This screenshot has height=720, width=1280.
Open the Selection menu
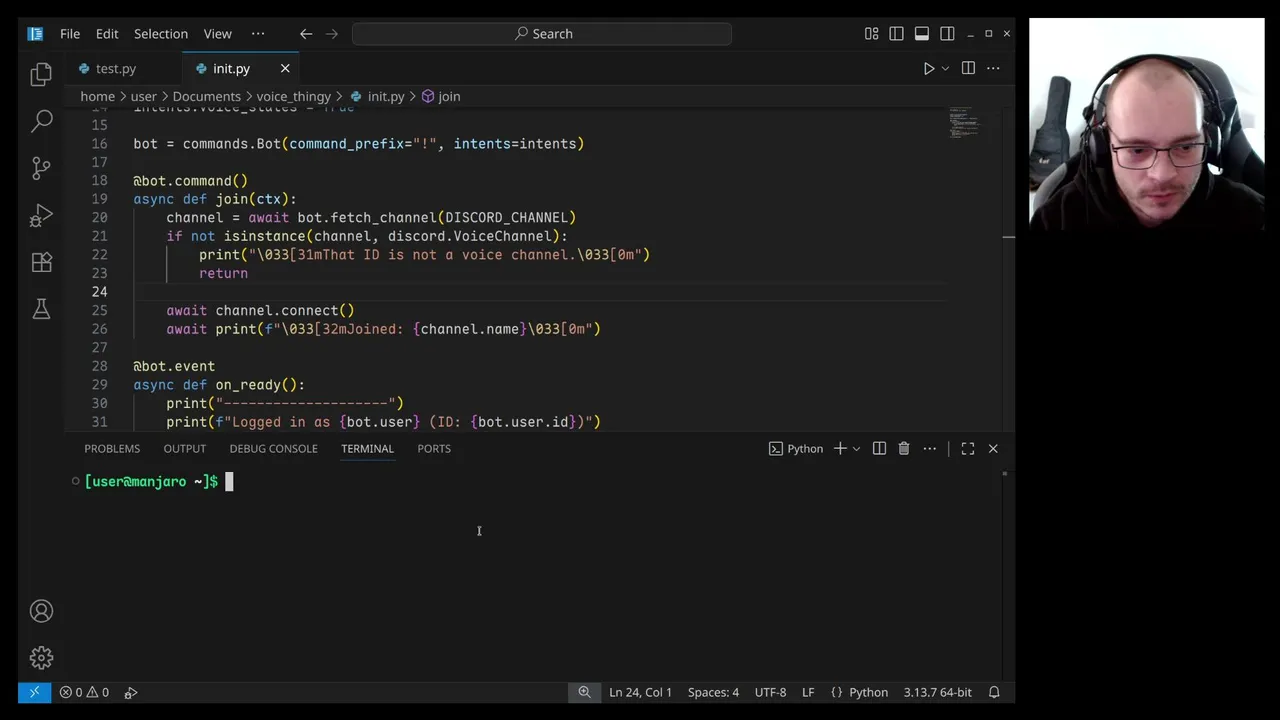(x=161, y=33)
